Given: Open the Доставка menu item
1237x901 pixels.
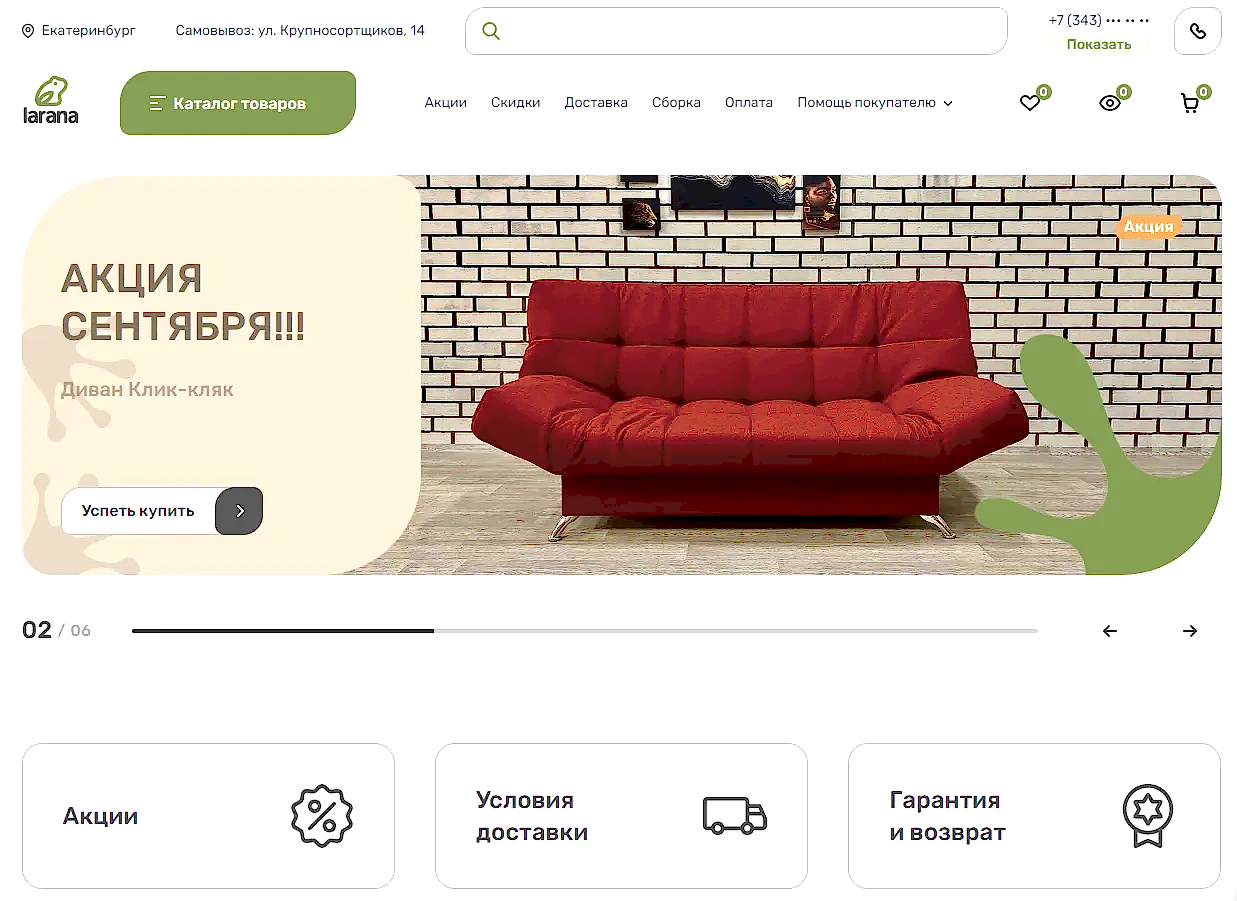Looking at the screenshot, I should click(596, 102).
